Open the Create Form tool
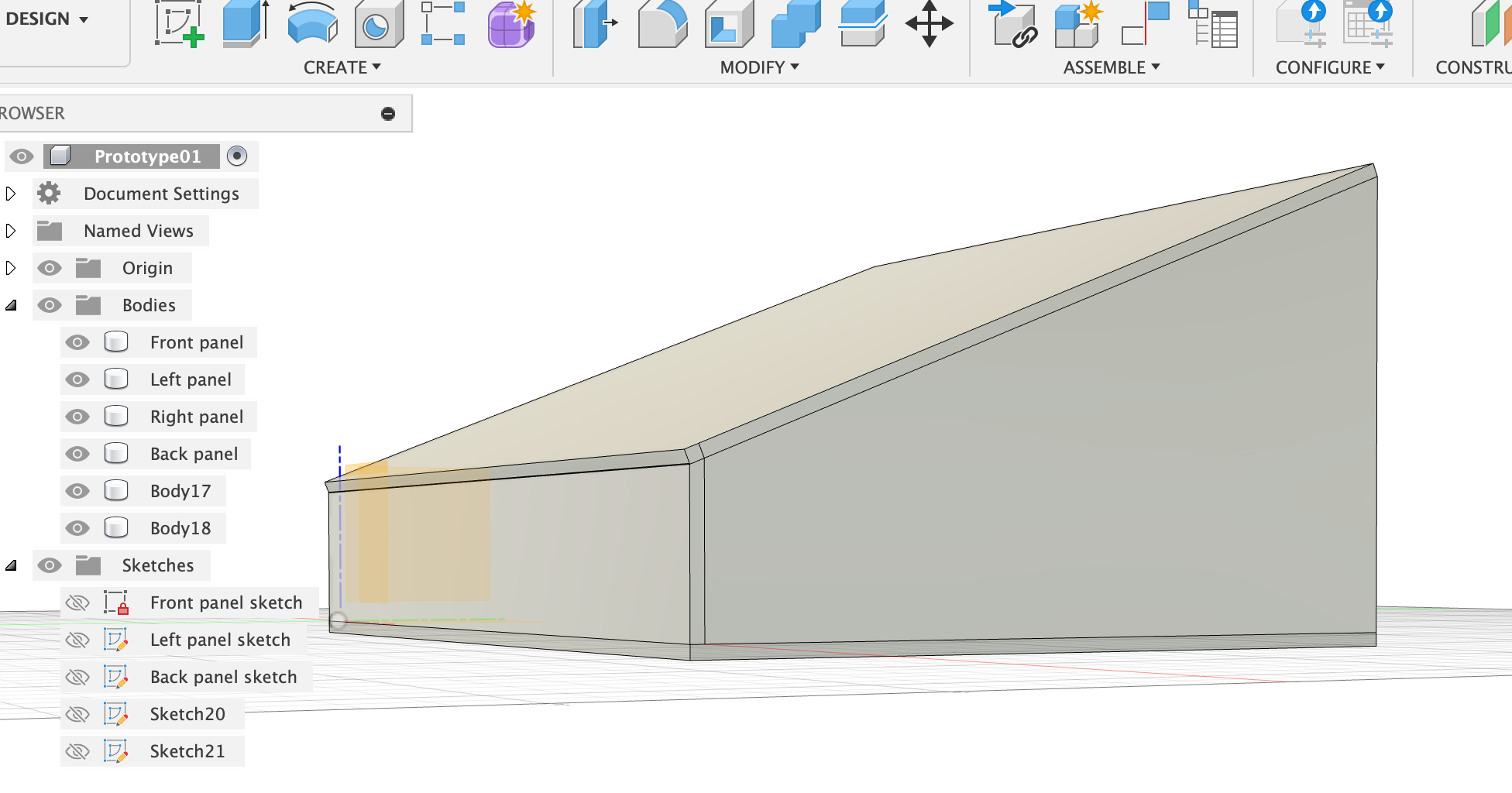 511,25
